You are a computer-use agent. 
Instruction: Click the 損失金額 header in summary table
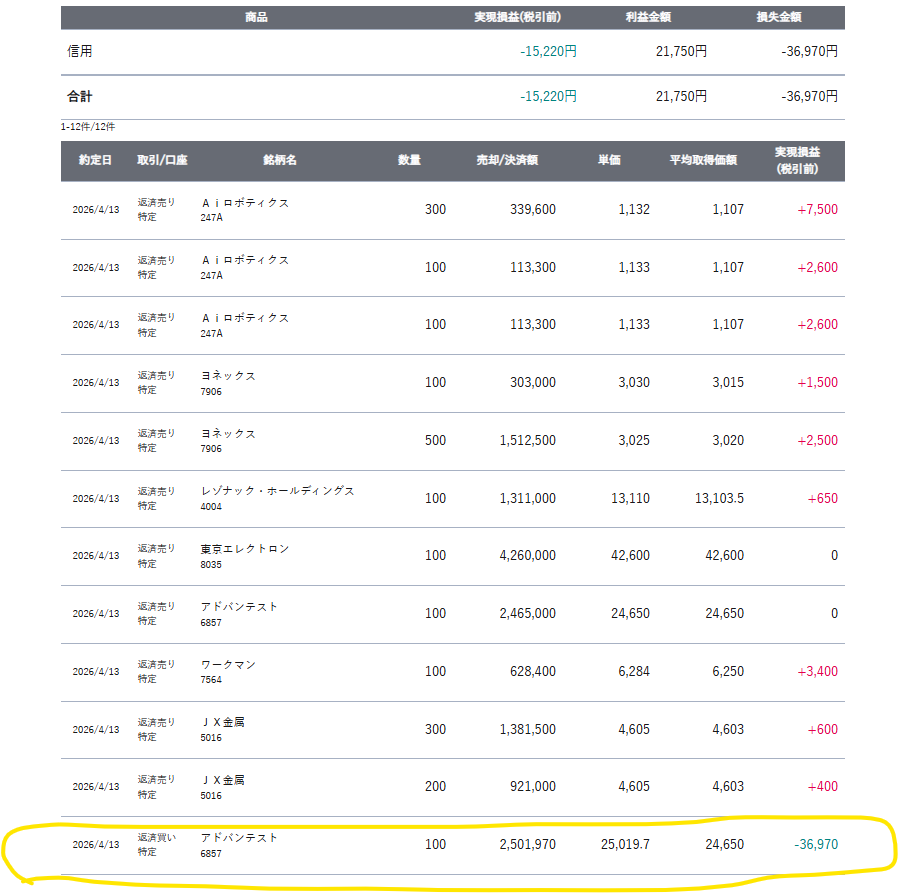(779, 17)
